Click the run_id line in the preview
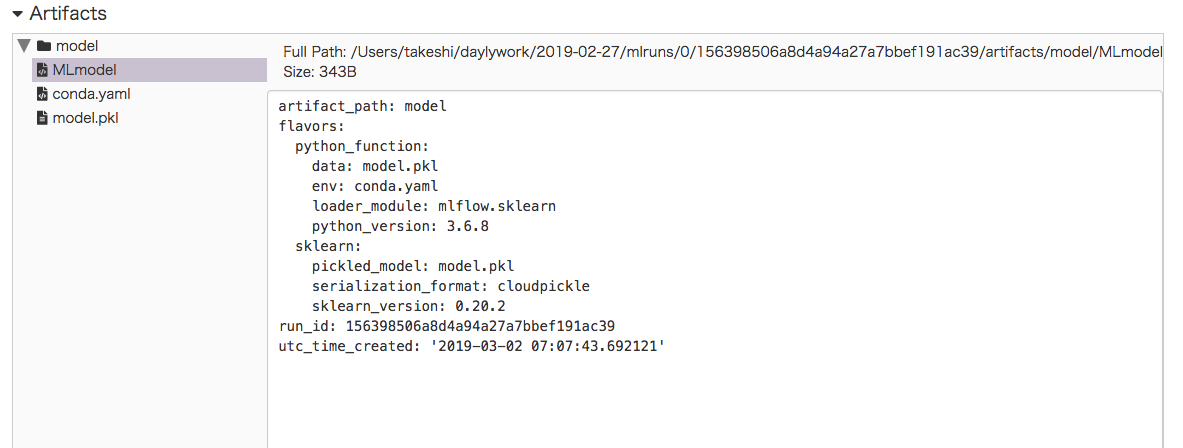 click(446, 326)
